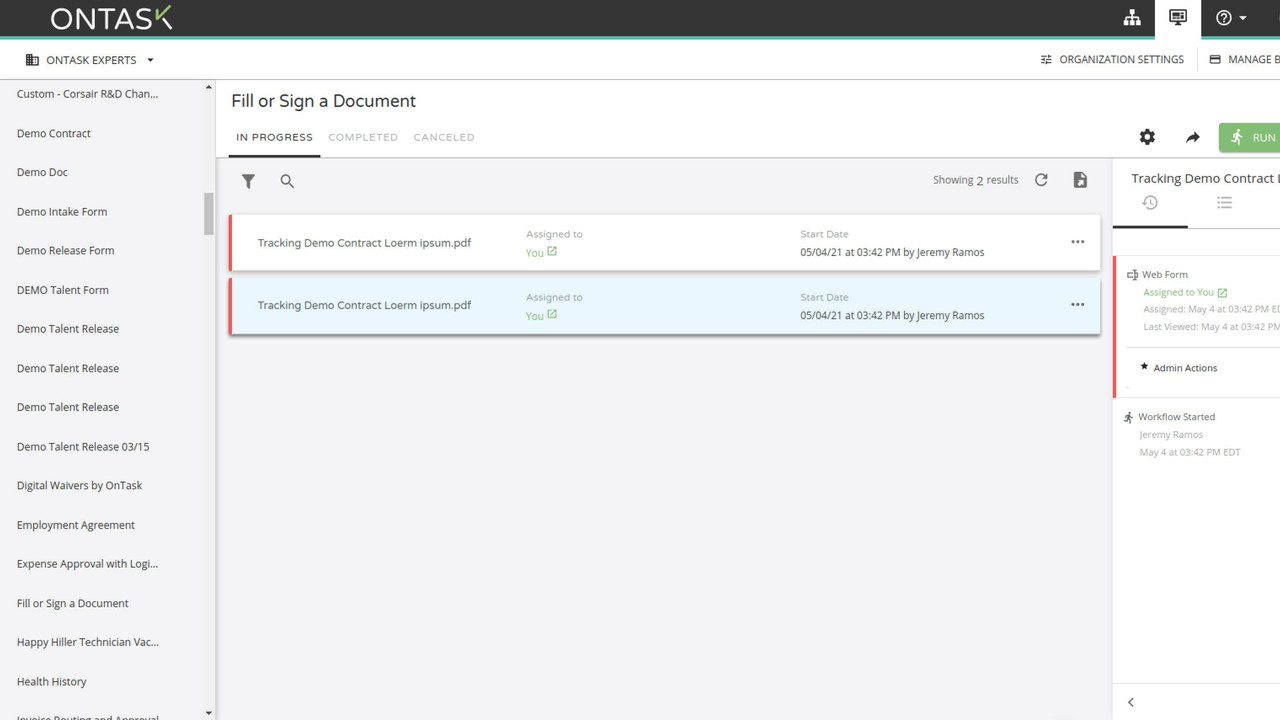Open the filter icon above results

248,181
